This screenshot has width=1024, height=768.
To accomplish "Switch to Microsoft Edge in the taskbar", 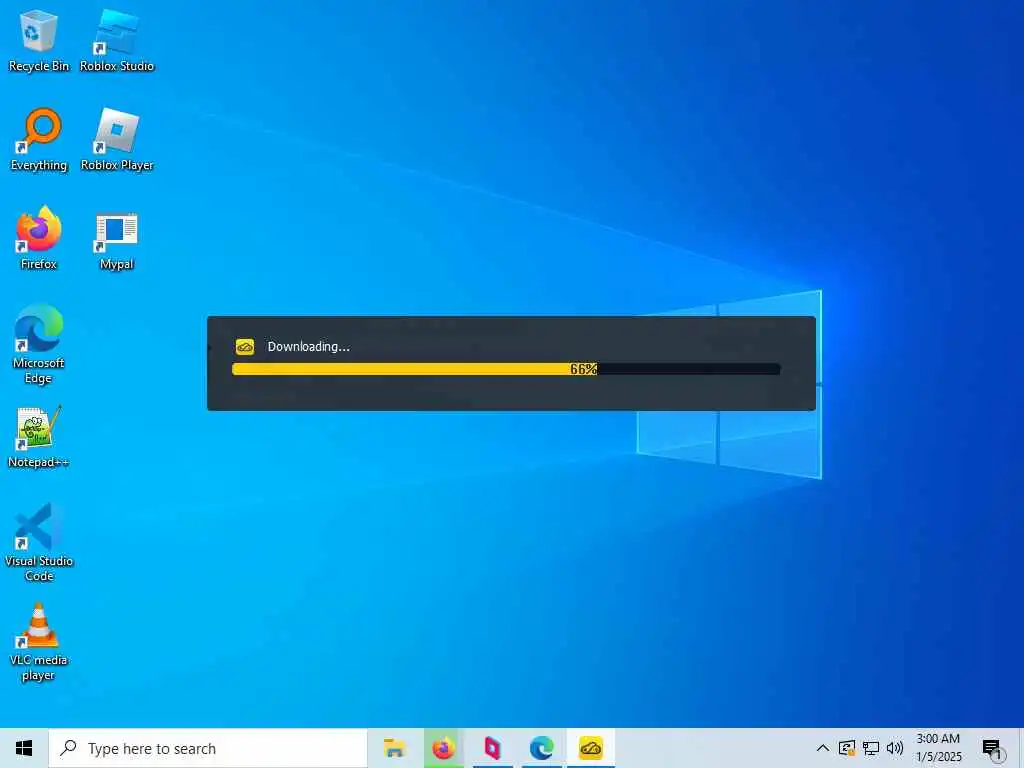I will (x=541, y=748).
